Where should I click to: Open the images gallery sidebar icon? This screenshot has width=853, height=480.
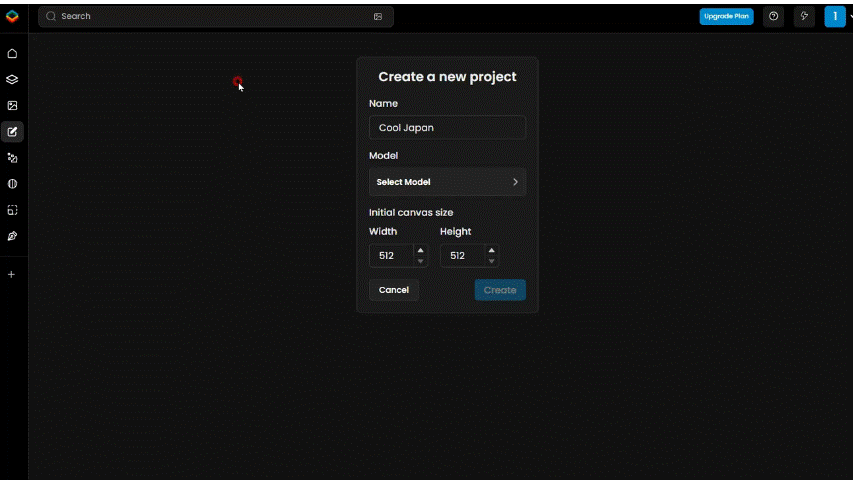tap(12, 106)
